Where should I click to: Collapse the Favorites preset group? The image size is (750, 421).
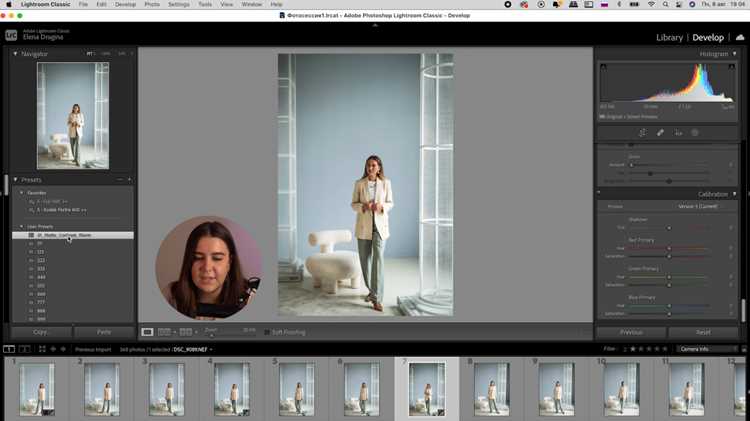click(22, 193)
